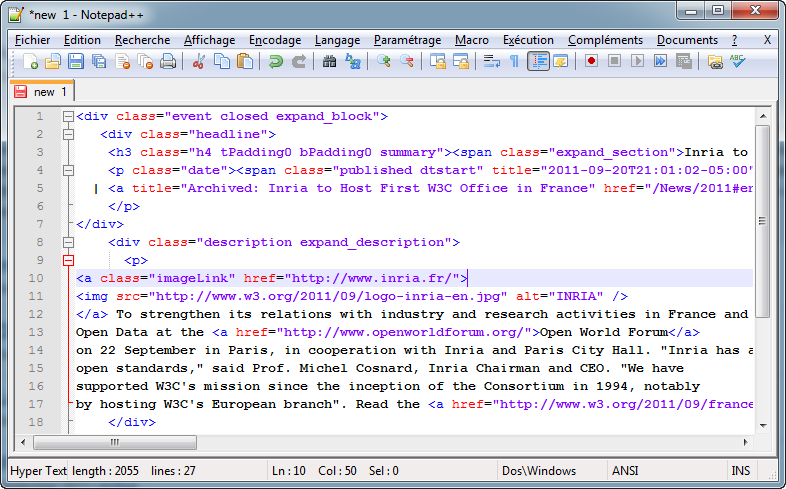Screen dimensions: 786x489
Task: Click the Cut scissors icon
Action: click(198, 62)
